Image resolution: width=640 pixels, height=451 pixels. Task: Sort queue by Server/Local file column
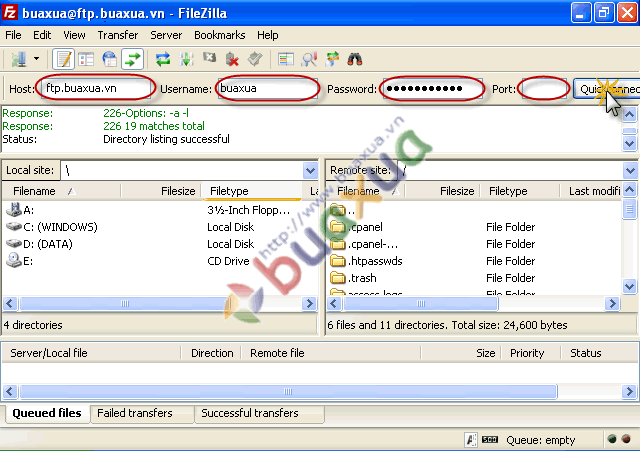pos(91,353)
